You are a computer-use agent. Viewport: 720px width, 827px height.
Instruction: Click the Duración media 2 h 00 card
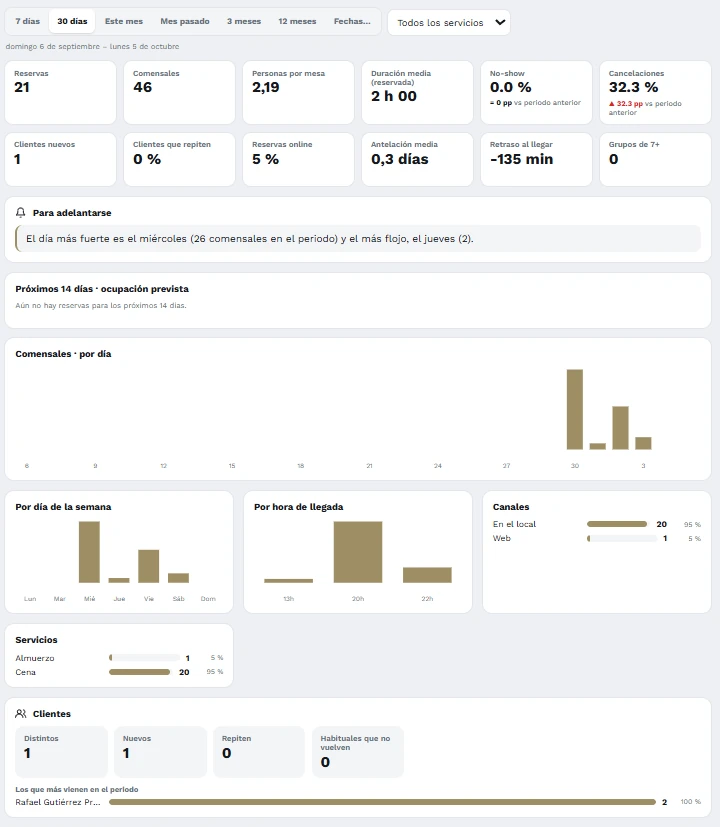417,92
